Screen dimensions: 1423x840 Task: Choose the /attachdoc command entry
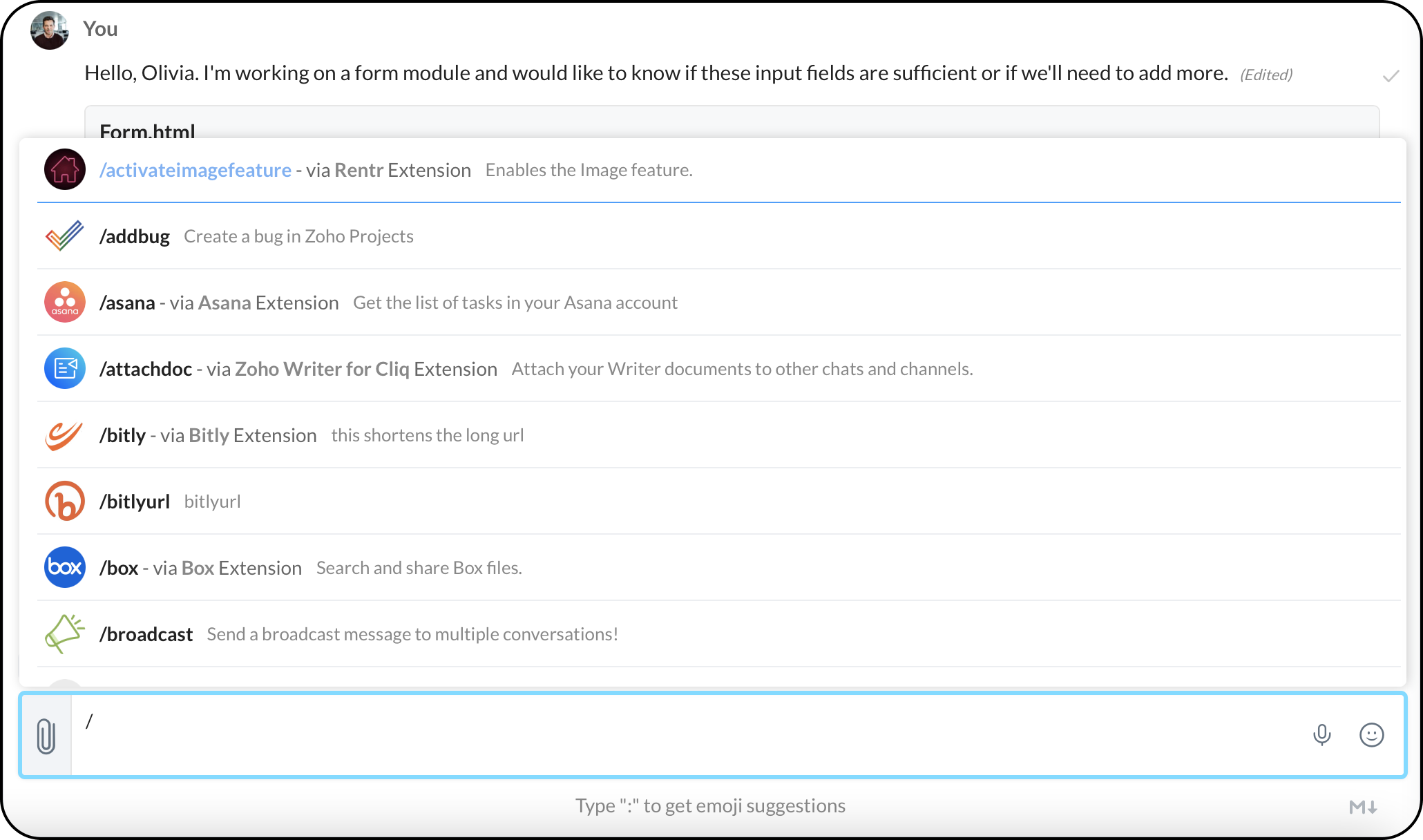146,369
